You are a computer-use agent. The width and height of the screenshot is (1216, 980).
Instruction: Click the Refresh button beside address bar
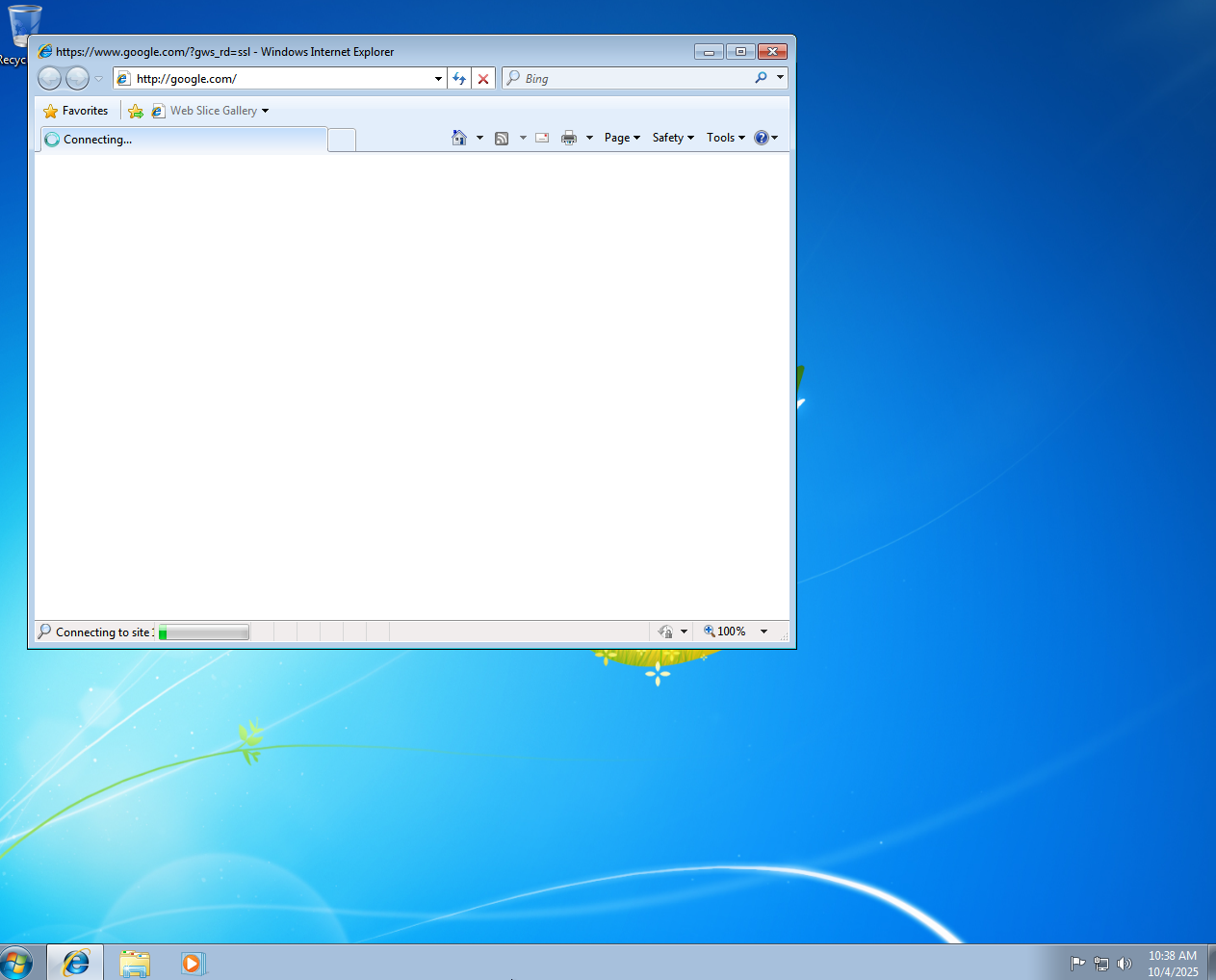(459, 79)
